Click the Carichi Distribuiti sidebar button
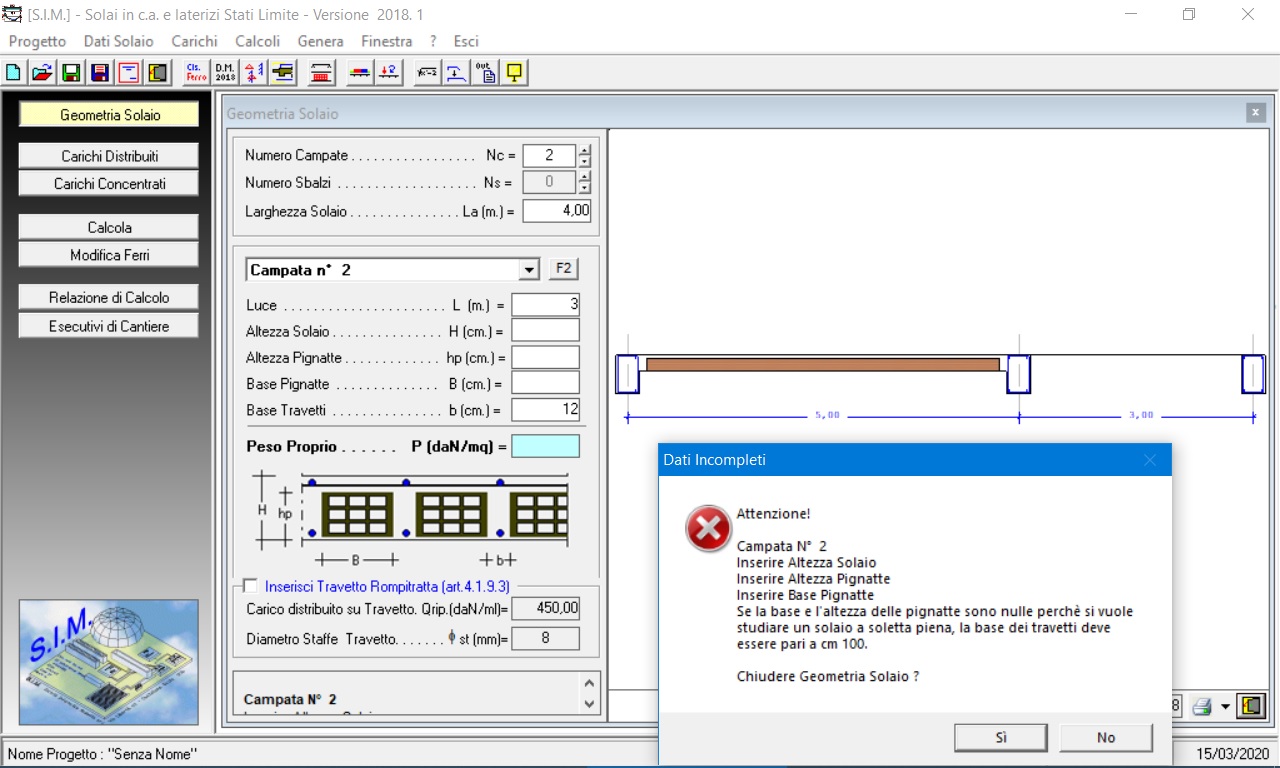 [110, 156]
